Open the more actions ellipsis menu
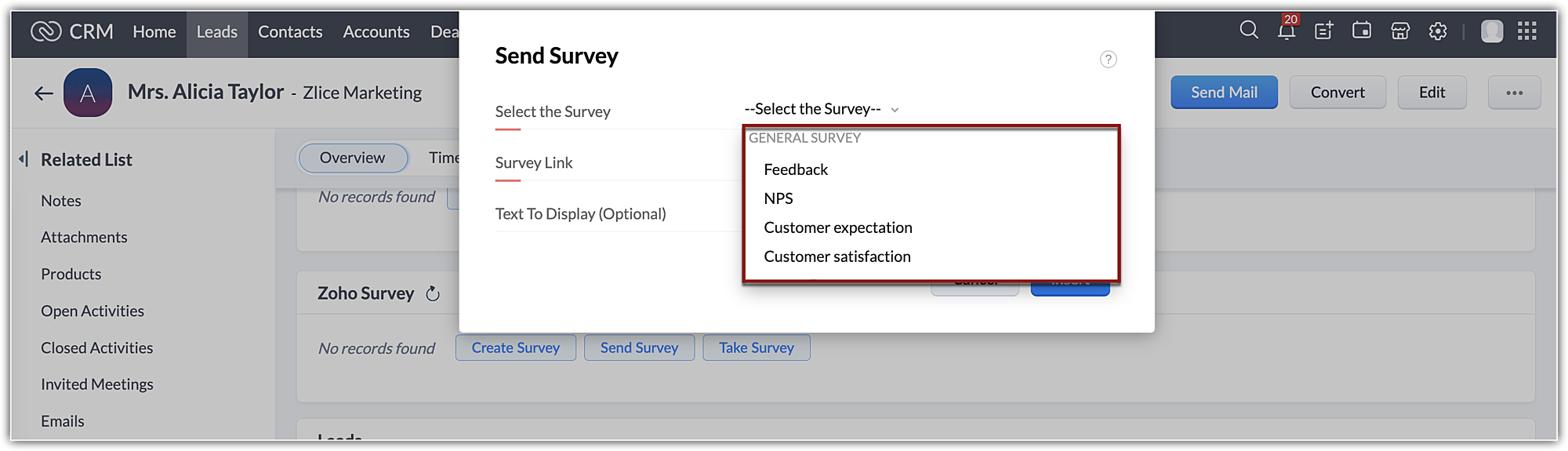This screenshot has height=451, width=1568. pos(1514,93)
